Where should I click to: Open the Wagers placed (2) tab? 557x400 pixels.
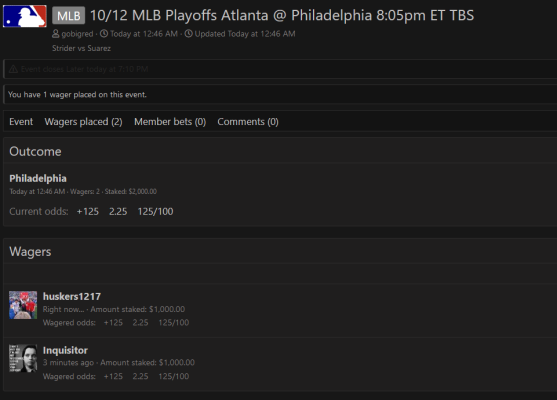[x=83, y=122]
